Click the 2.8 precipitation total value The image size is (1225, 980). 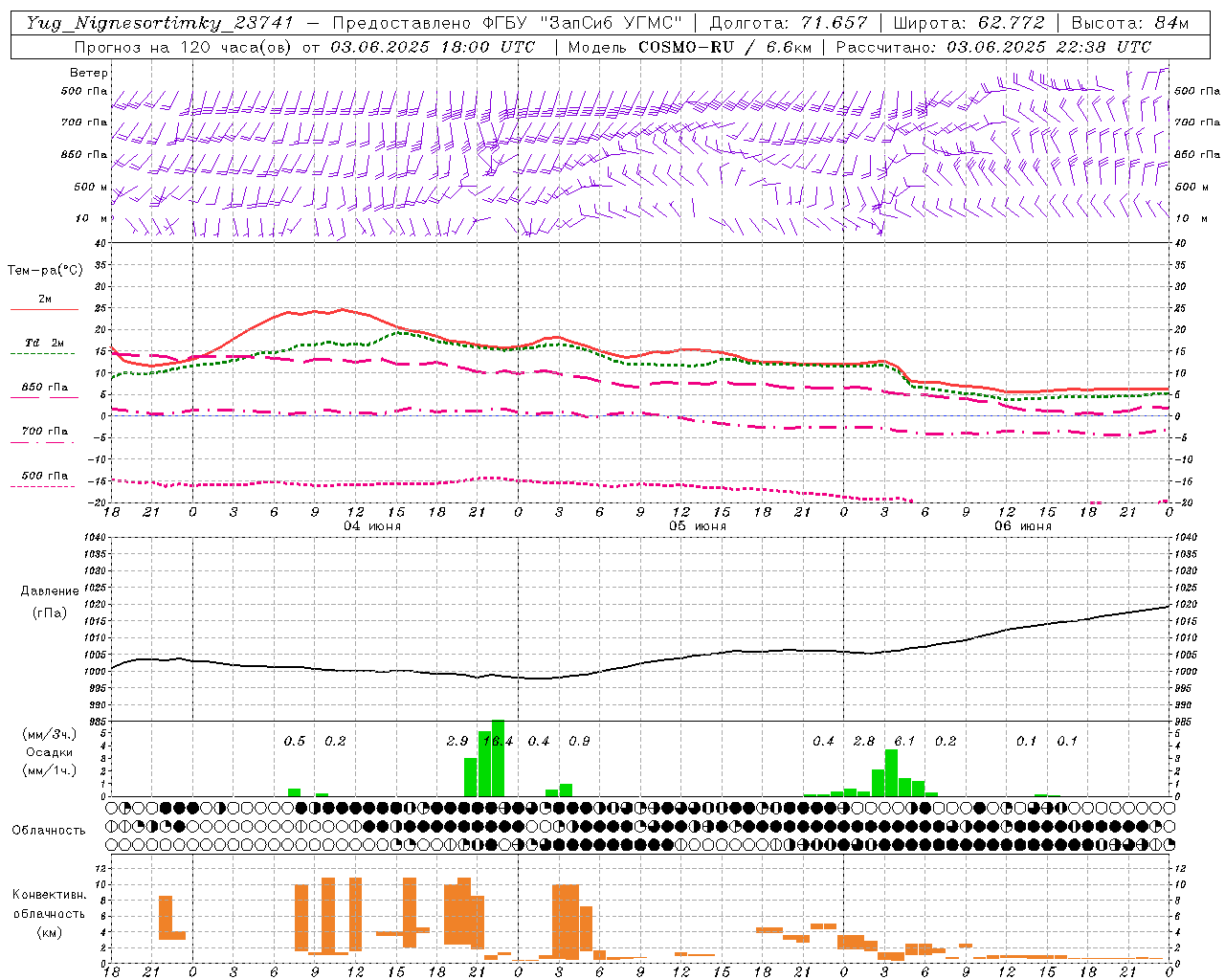(x=864, y=741)
